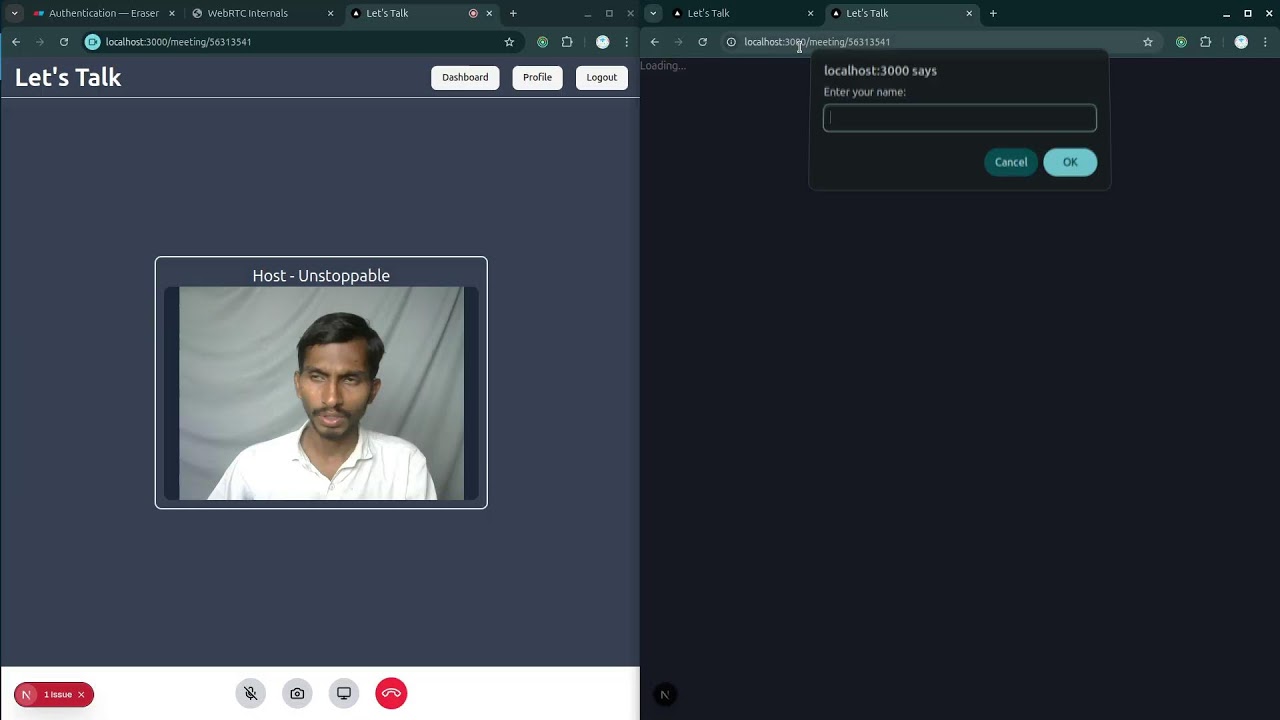The image size is (1280, 720).
Task: Open the 1 Issue error badge
Action: [57, 694]
